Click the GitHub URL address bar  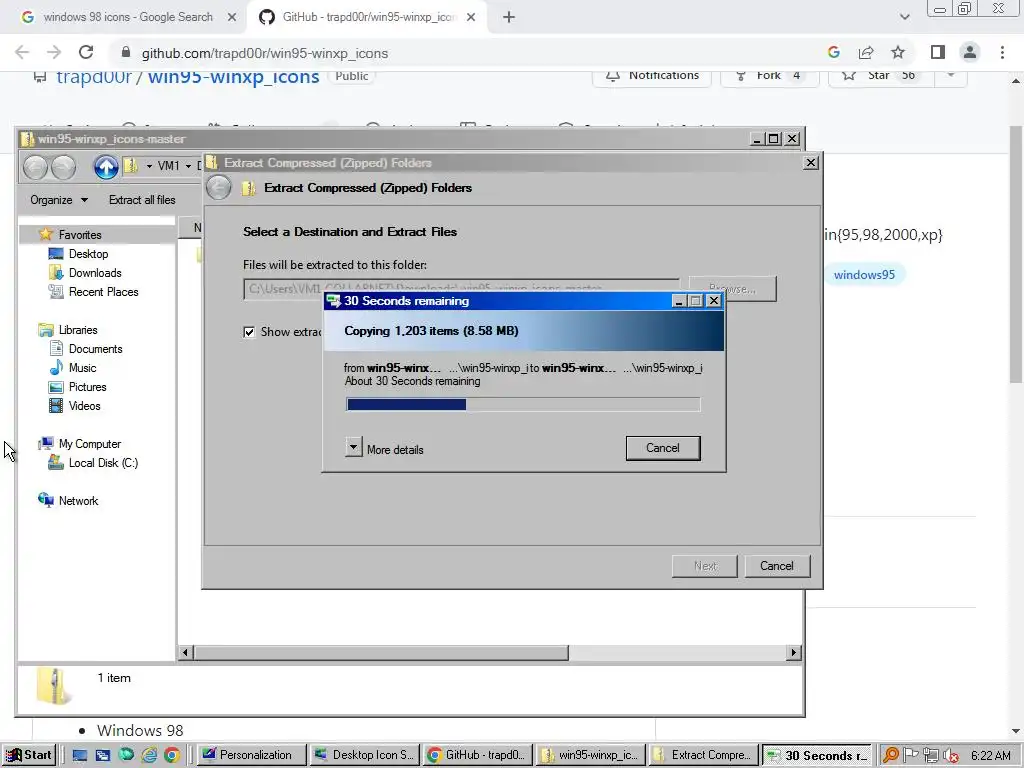coord(264,53)
